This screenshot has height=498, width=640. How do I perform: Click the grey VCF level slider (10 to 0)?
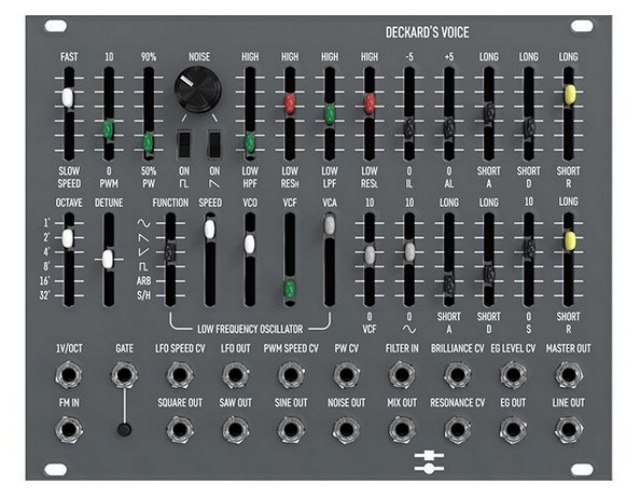tap(369, 254)
